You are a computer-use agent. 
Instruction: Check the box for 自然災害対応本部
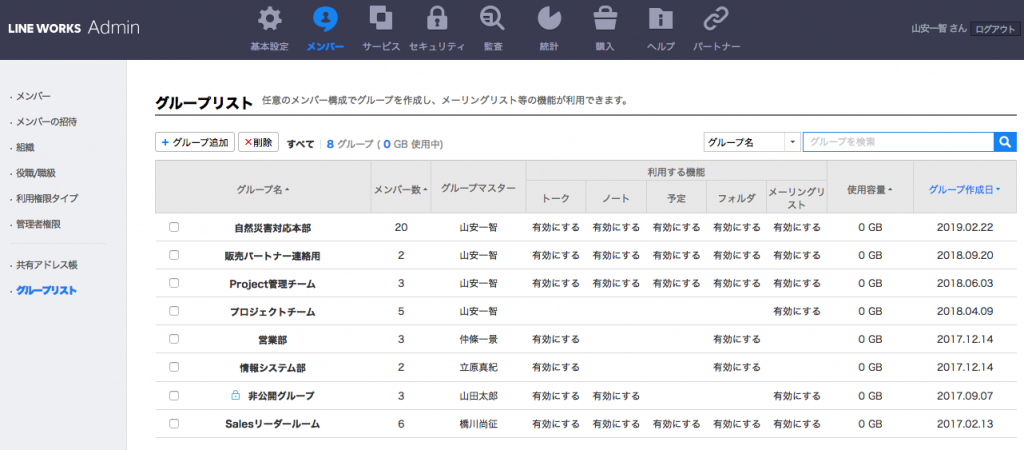click(174, 227)
